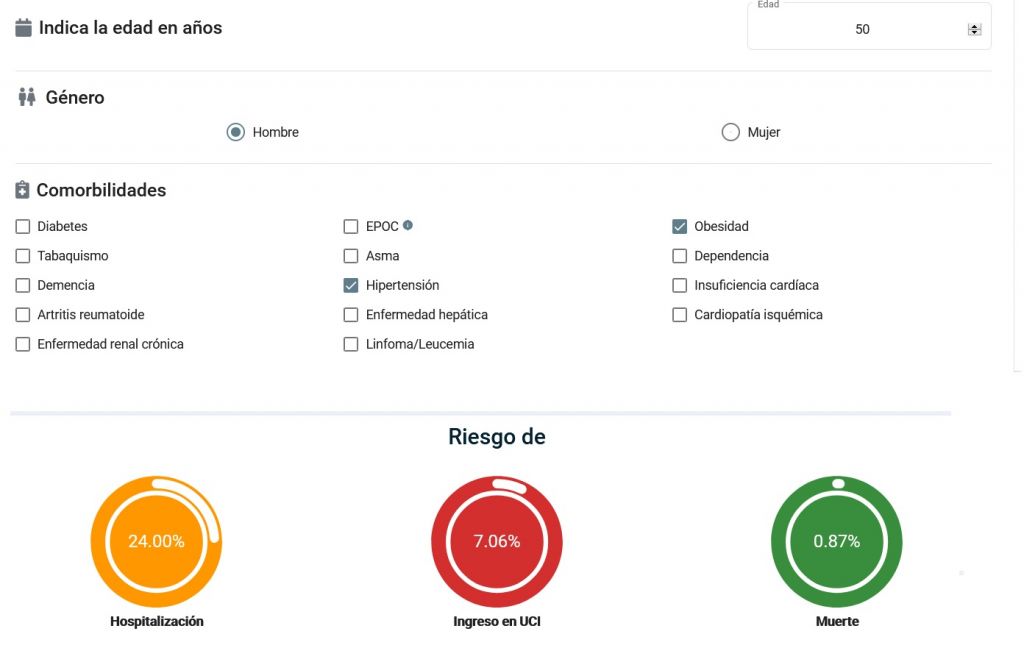Check the Tabaquismo comorbidity box
The width and height of the screenshot is (1024, 648).
(x=23, y=256)
